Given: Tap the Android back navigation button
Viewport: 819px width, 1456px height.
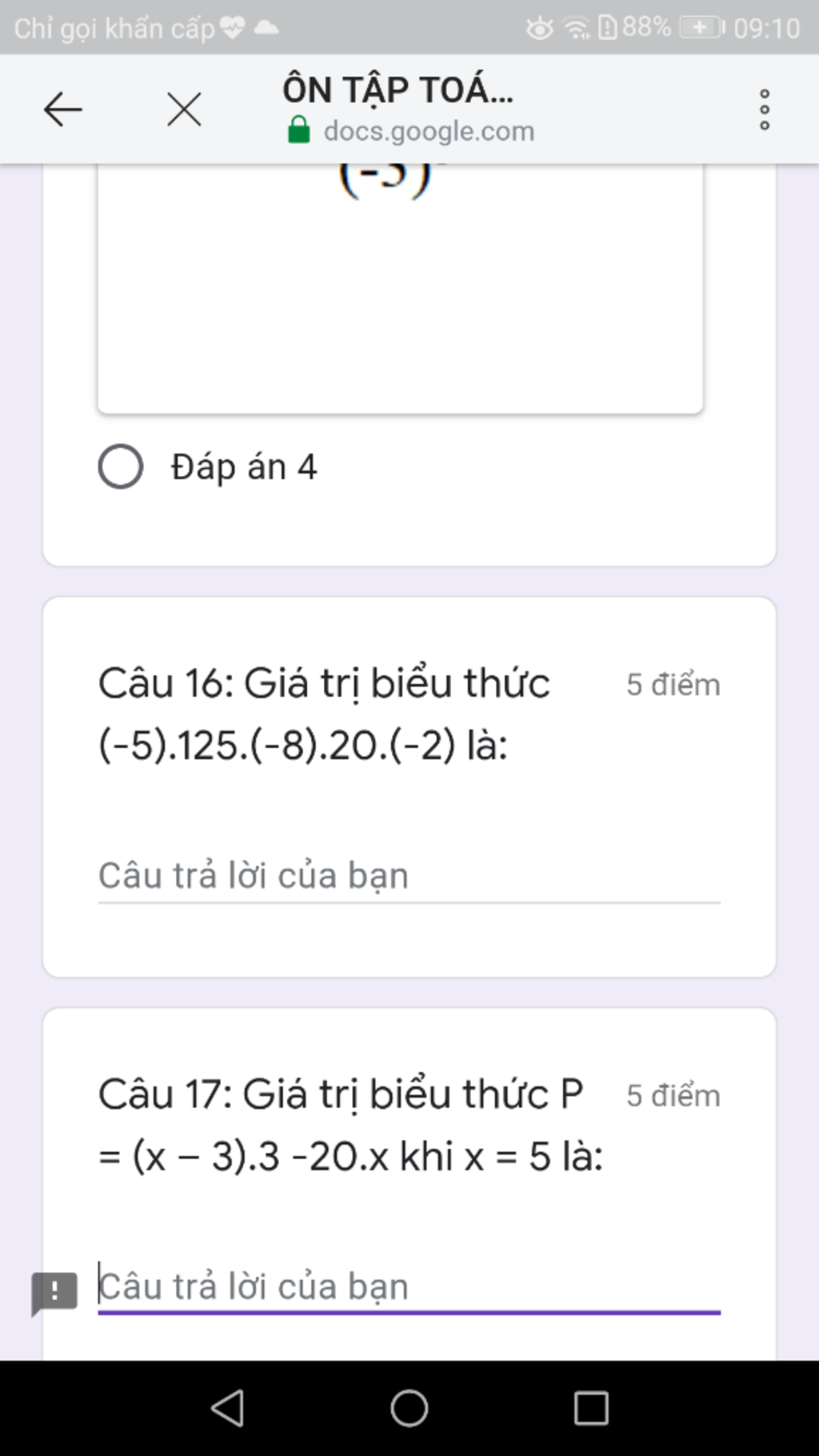Looking at the screenshot, I should [x=228, y=1408].
